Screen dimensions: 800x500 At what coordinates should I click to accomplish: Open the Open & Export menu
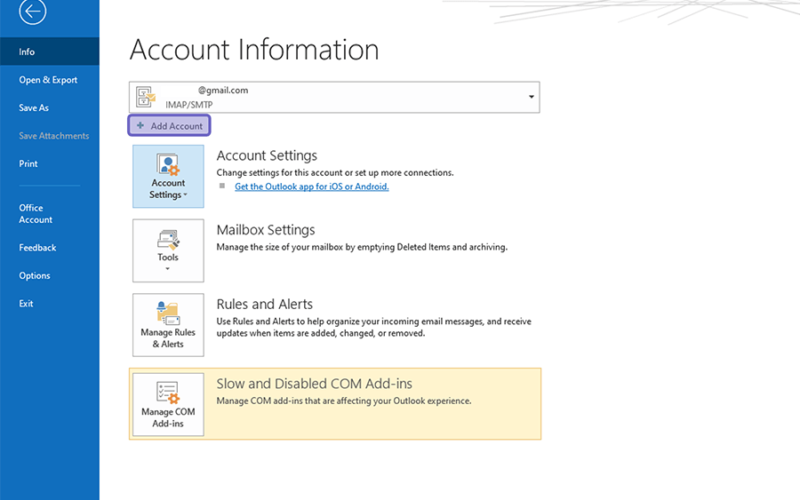click(x=49, y=80)
